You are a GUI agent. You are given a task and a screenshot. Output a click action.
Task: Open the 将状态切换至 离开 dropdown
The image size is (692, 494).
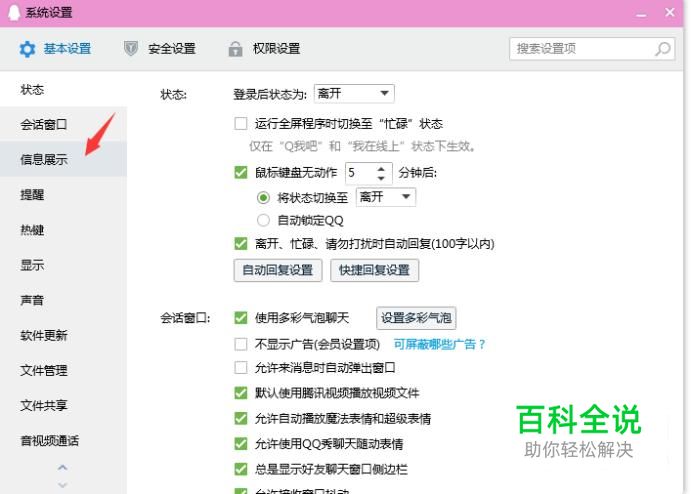(386, 197)
